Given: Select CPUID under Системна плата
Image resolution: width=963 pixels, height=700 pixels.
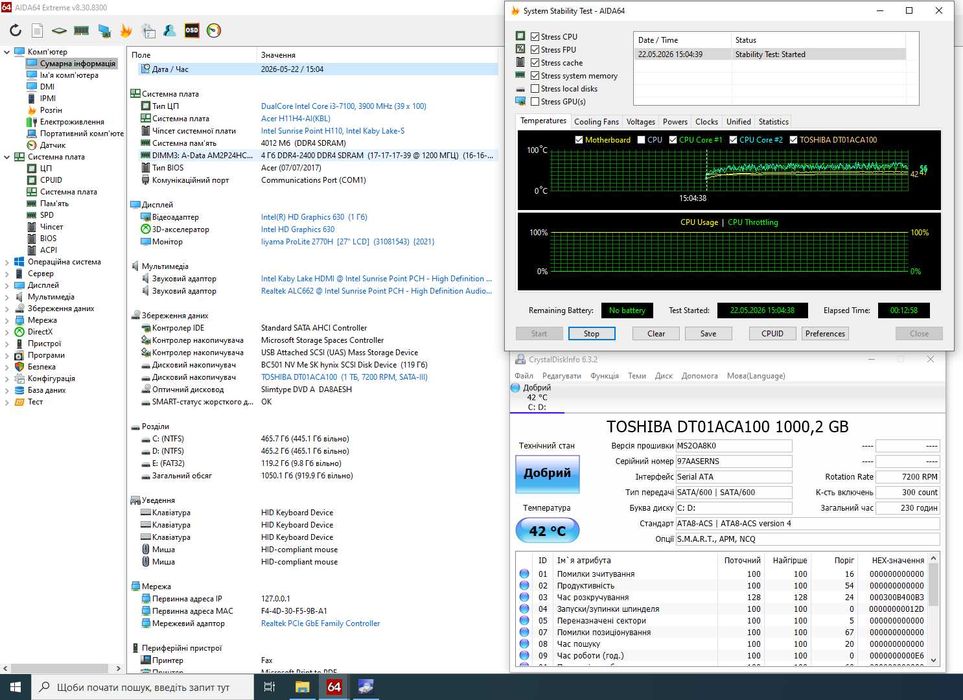Looking at the screenshot, I should (x=51, y=180).
